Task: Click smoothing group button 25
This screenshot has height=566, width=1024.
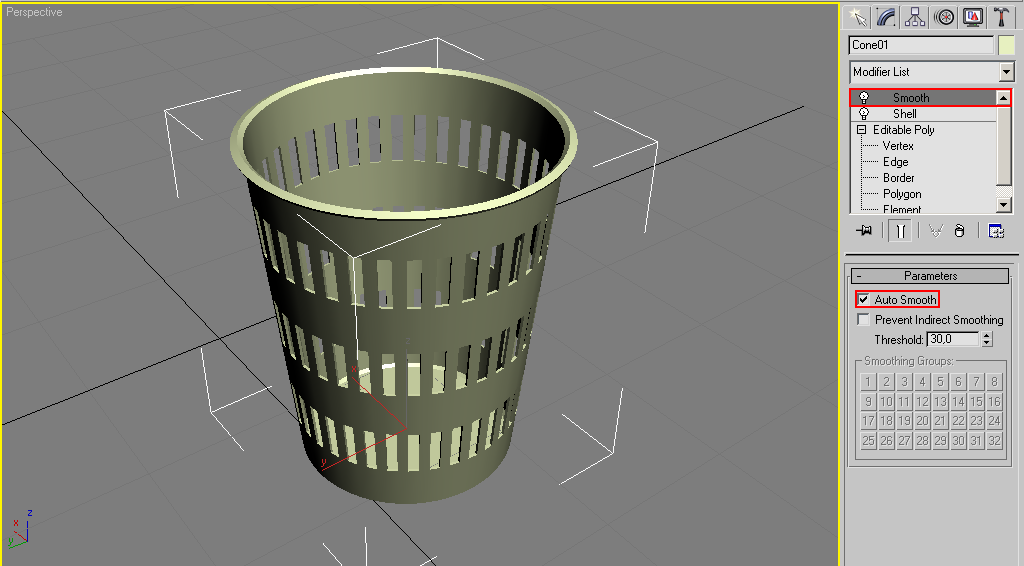Action: 868,440
